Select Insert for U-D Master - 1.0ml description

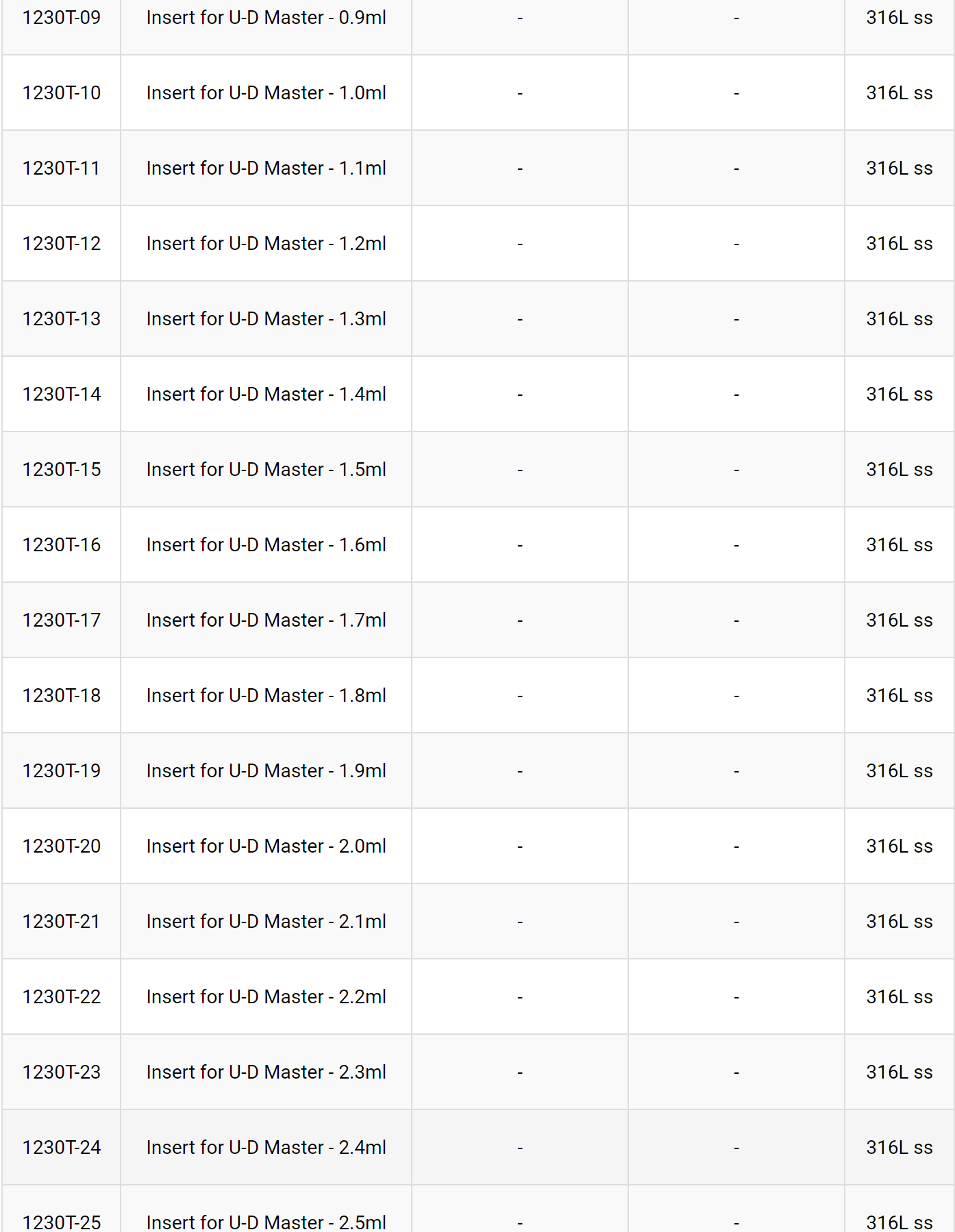266,93
